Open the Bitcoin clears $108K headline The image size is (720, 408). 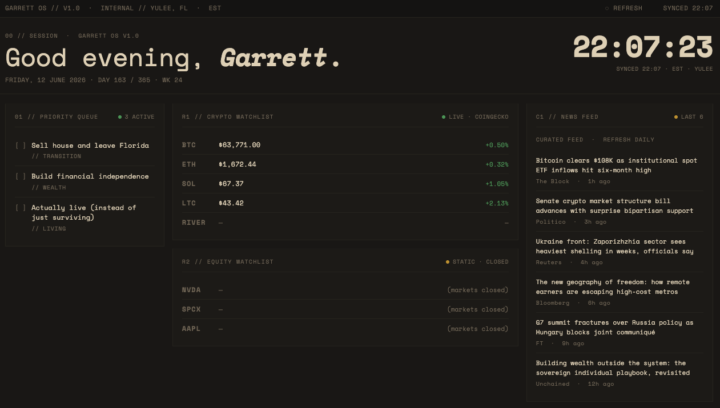click(616, 165)
